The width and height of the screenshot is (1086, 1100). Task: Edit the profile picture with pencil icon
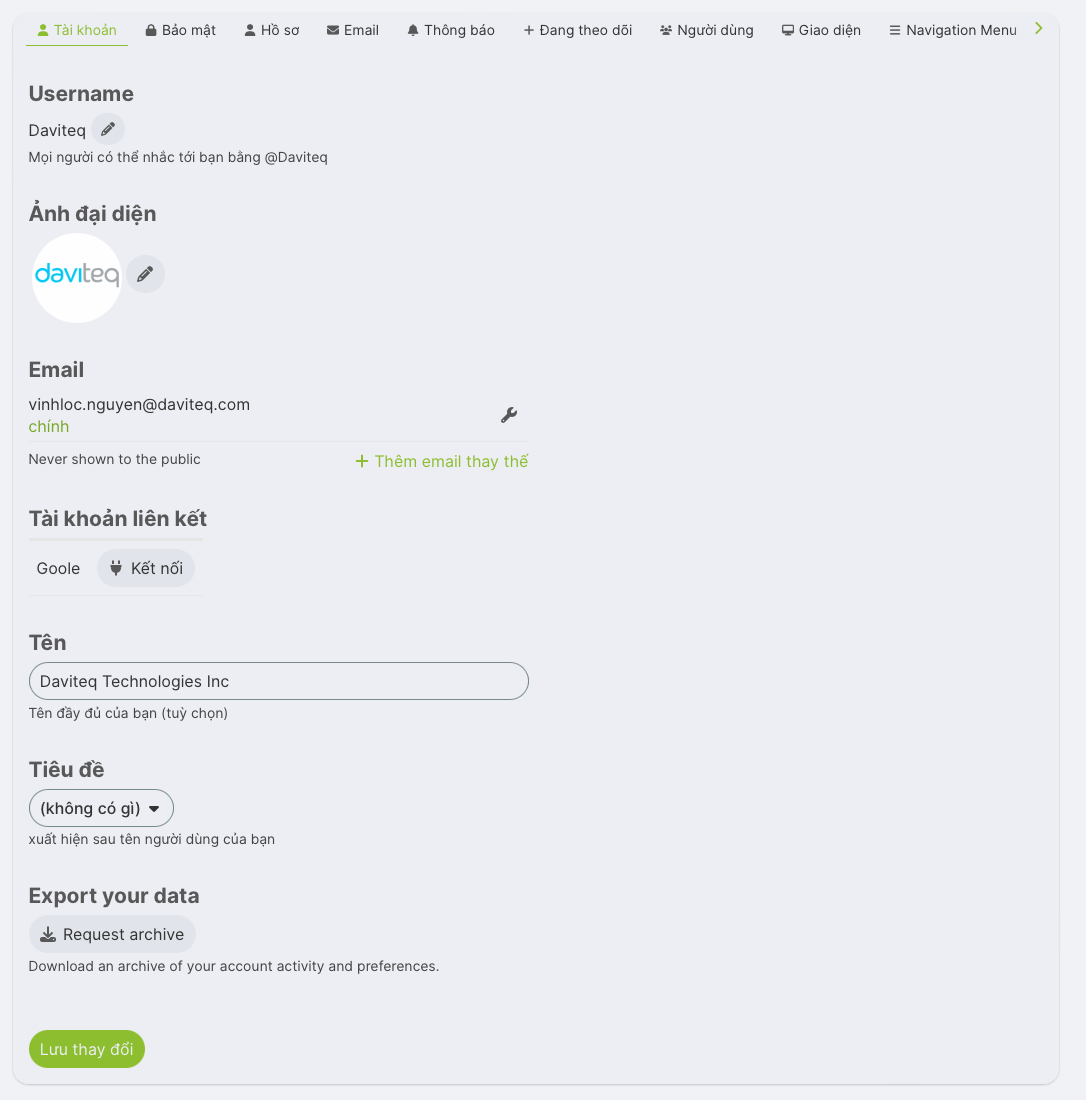coord(145,274)
